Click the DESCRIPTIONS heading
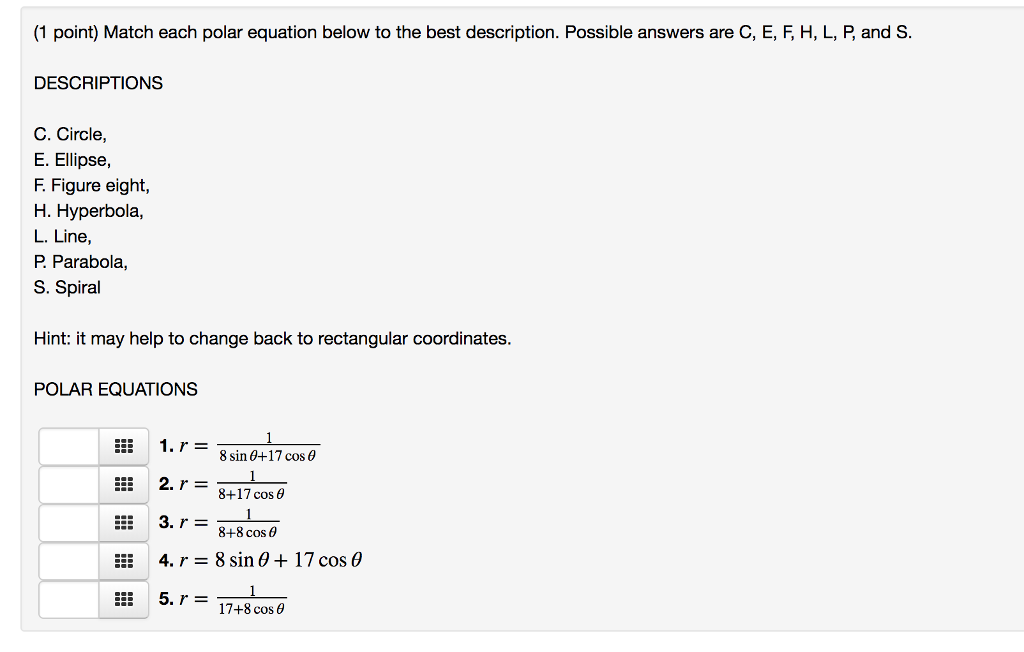1024x652 pixels. click(98, 83)
